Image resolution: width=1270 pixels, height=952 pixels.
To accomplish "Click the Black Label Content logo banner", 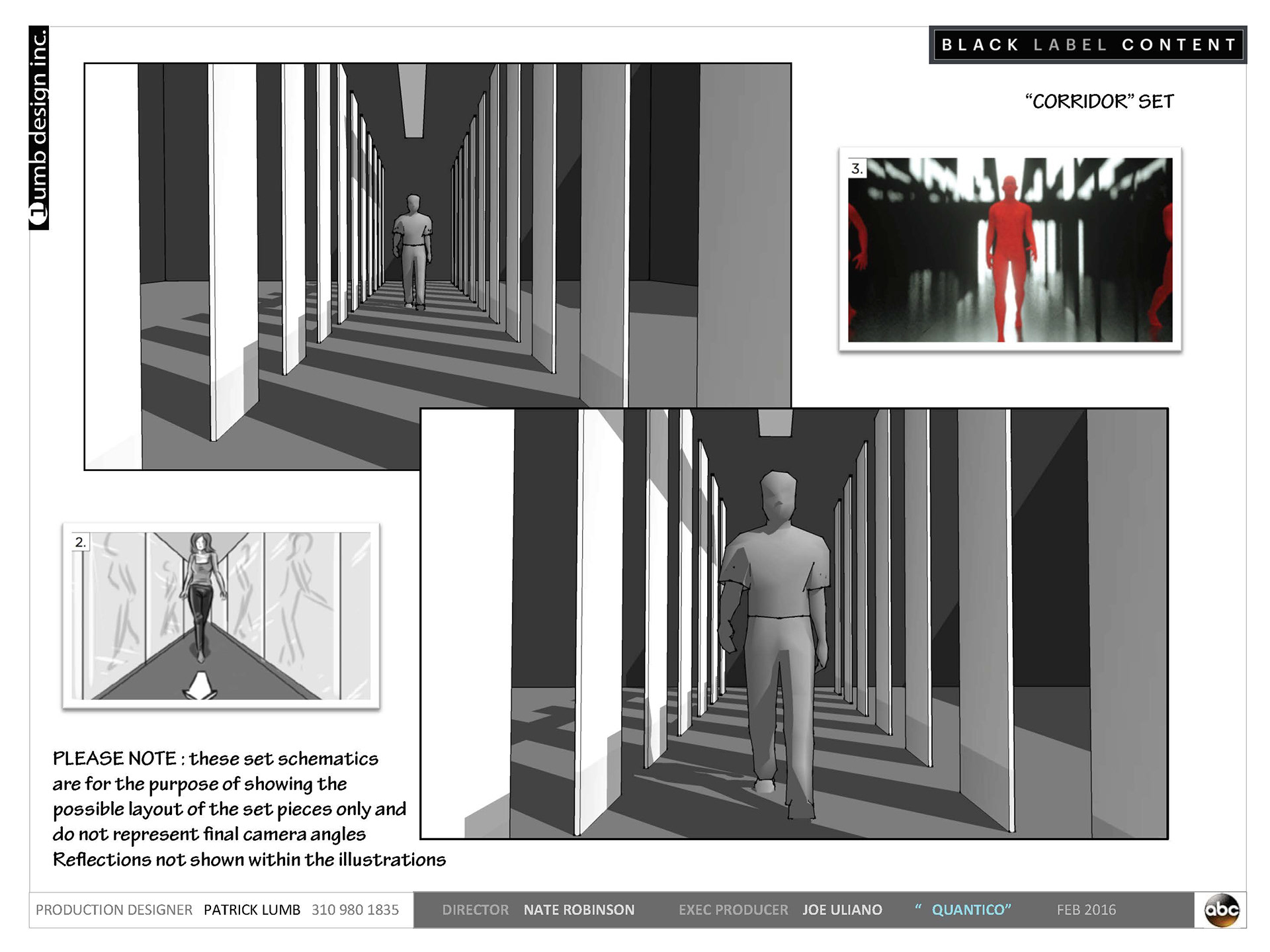I will (1087, 45).
